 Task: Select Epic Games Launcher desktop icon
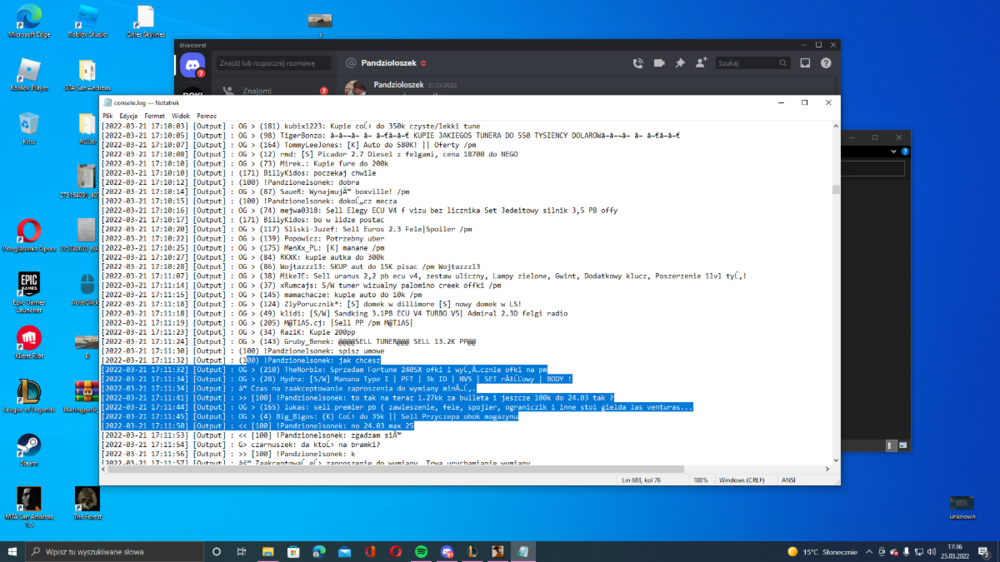tap(29, 292)
